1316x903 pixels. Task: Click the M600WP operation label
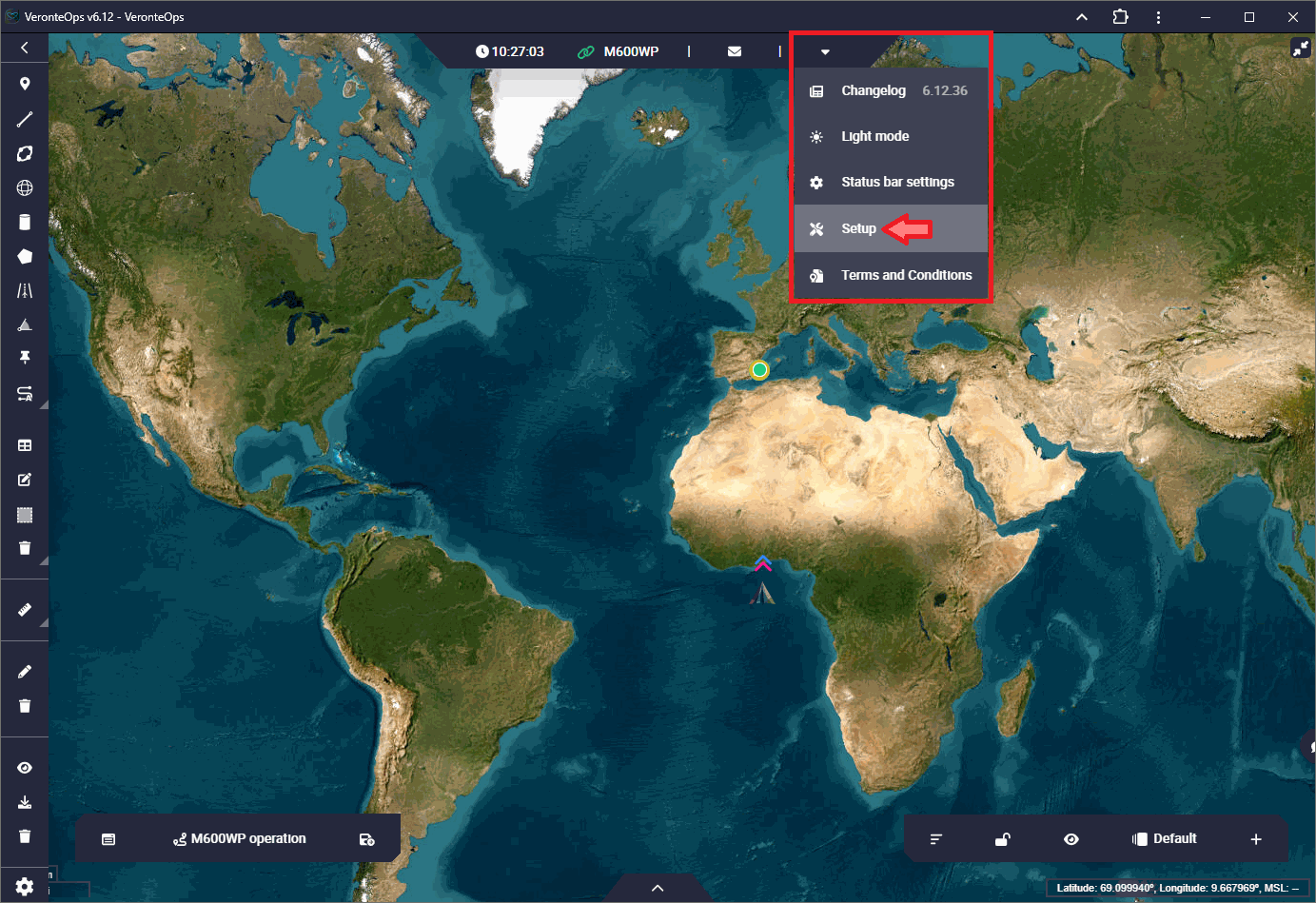point(247,838)
